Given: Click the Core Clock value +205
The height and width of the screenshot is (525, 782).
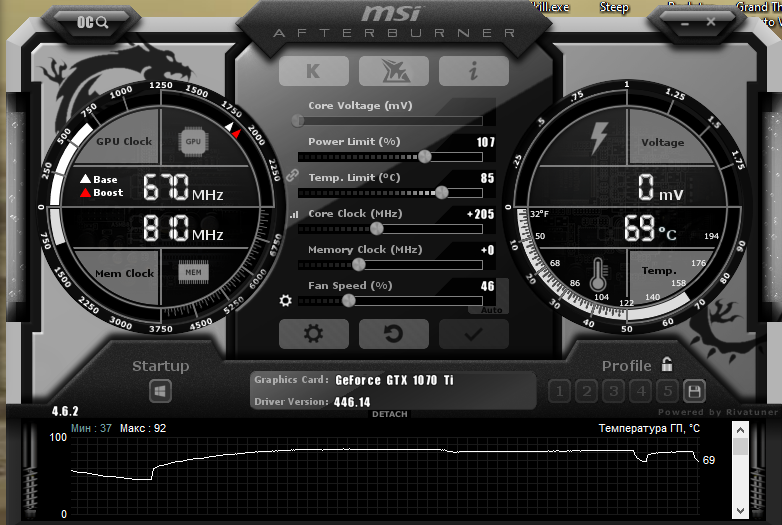Looking at the screenshot, I should coord(480,214).
